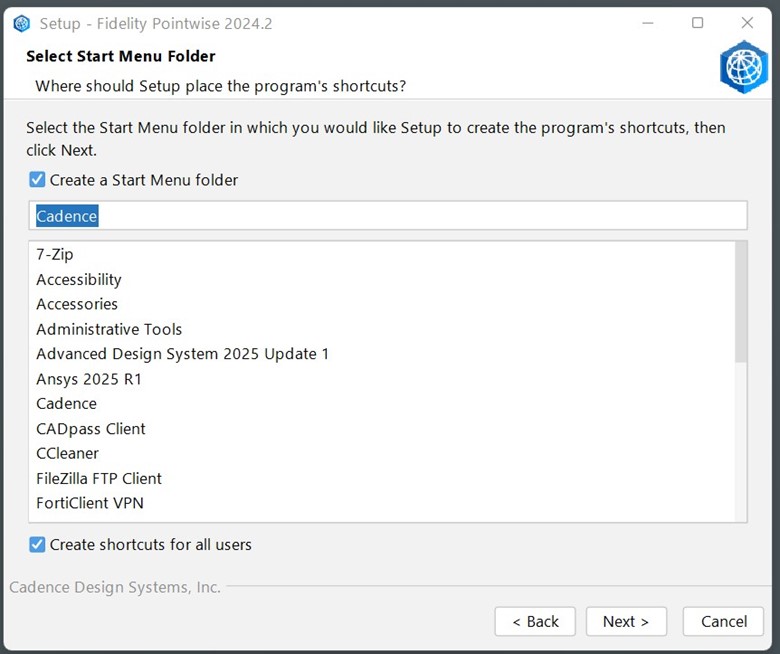
Task: Return to previous page with Back
Action: tap(535, 621)
